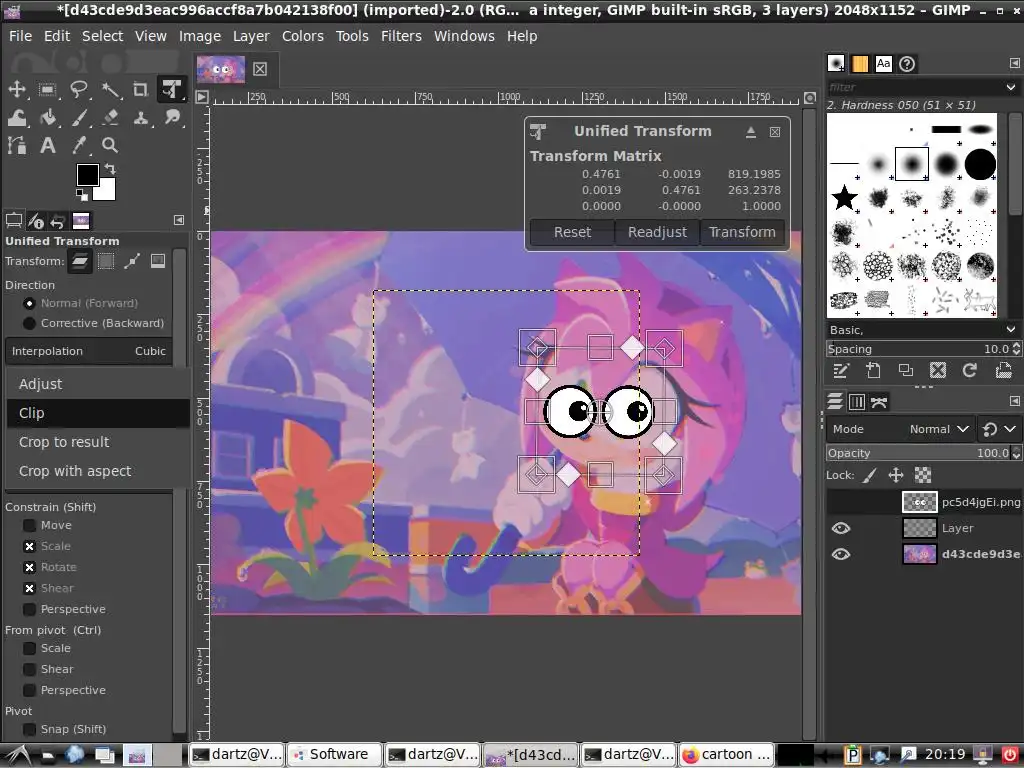The height and width of the screenshot is (768, 1024).
Task: Toggle Constrain Perspective checkbox
Action: 29,609
